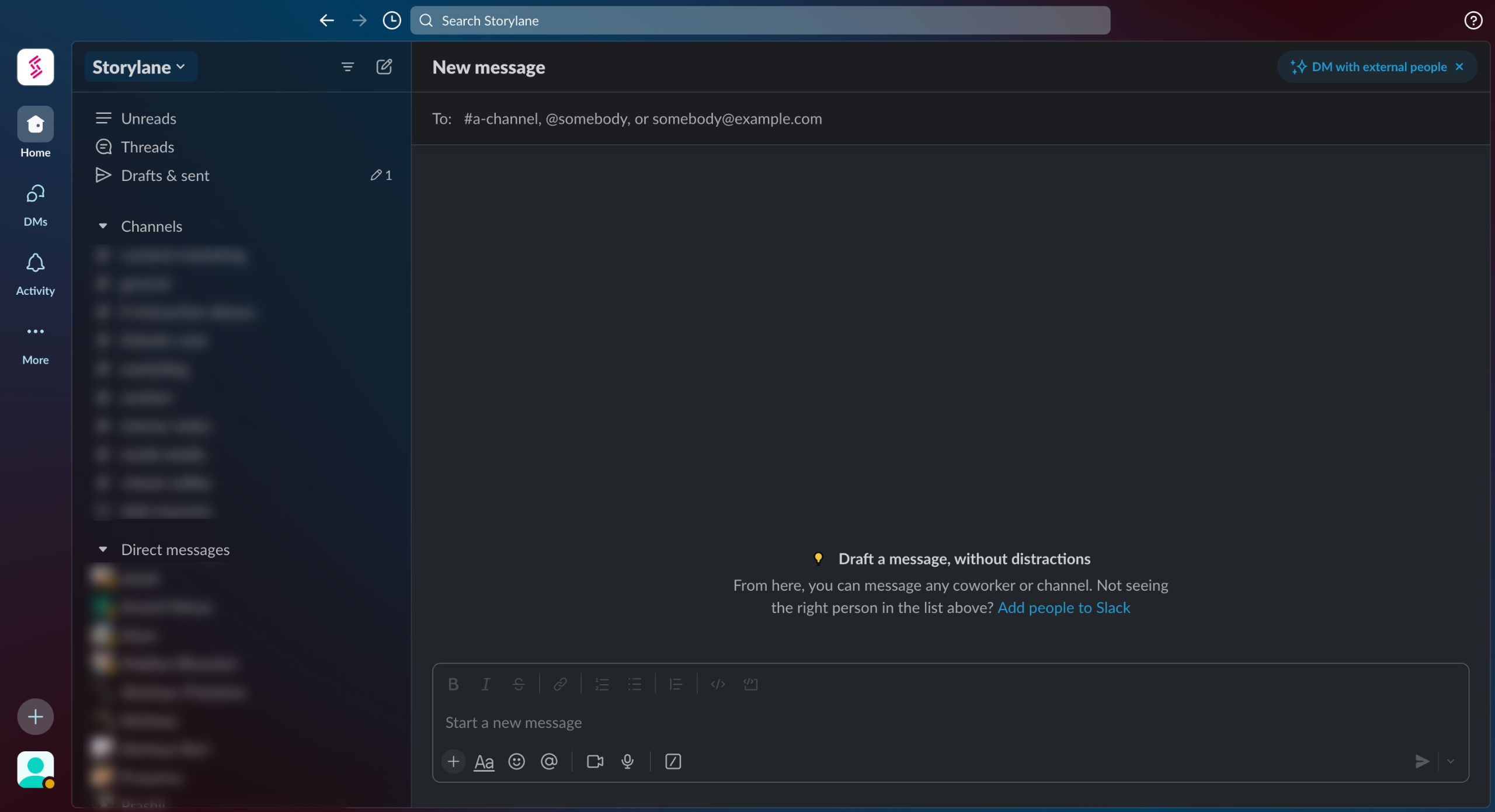The height and width of the screenshot is (812, 1495).
Task: Record a video clip
Action: pos(595,761)
